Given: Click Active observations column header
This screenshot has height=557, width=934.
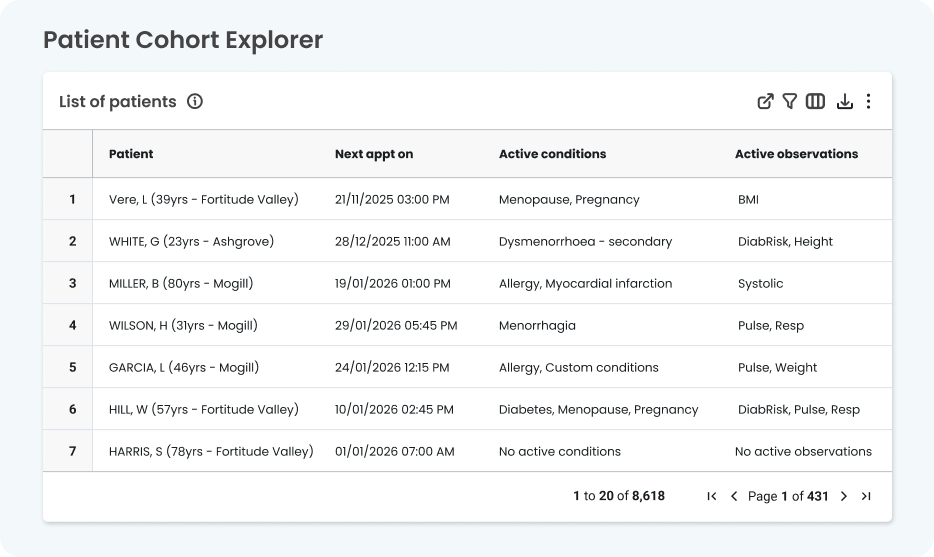Looking at the screenshot, I should (x=796, y=154).
